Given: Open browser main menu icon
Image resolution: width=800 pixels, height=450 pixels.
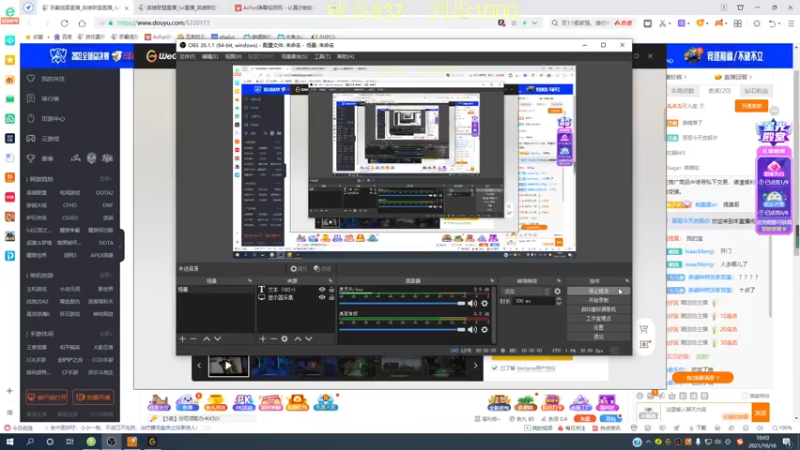Looking at the screenshot, I should (791, 23).
